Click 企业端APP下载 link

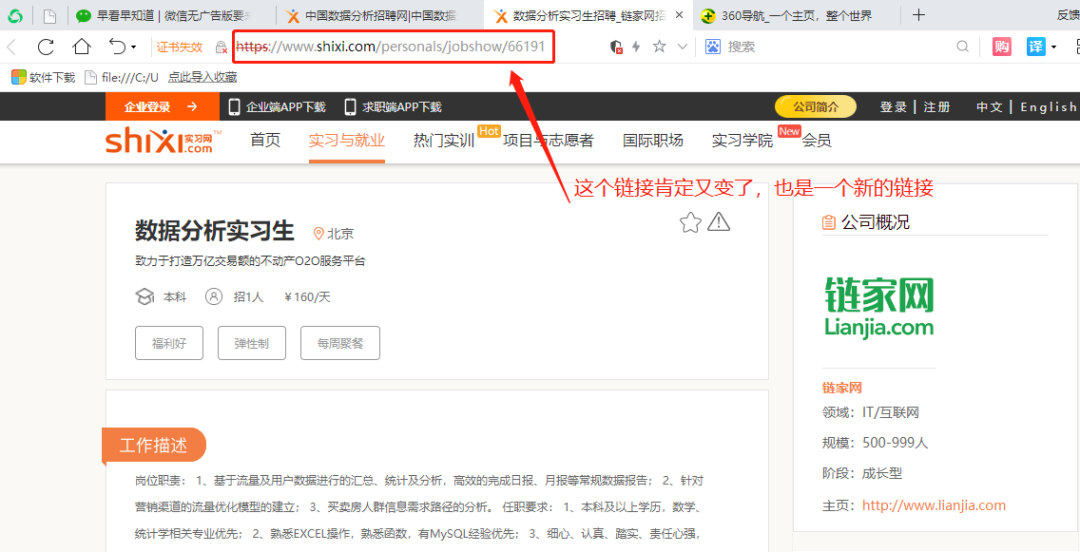click(277, 107)
